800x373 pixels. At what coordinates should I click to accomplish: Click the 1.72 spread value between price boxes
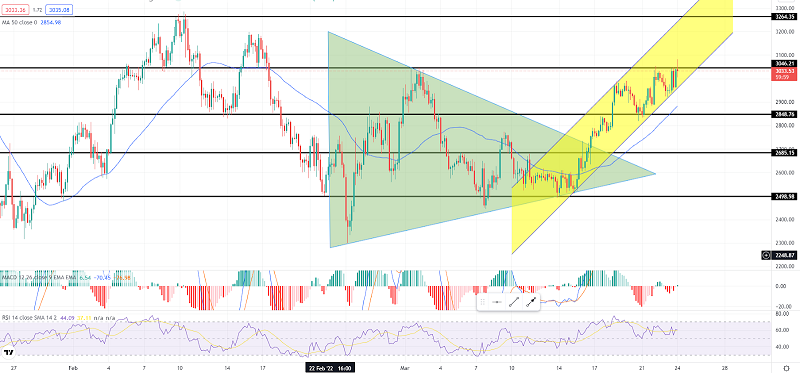pos(36,9)
